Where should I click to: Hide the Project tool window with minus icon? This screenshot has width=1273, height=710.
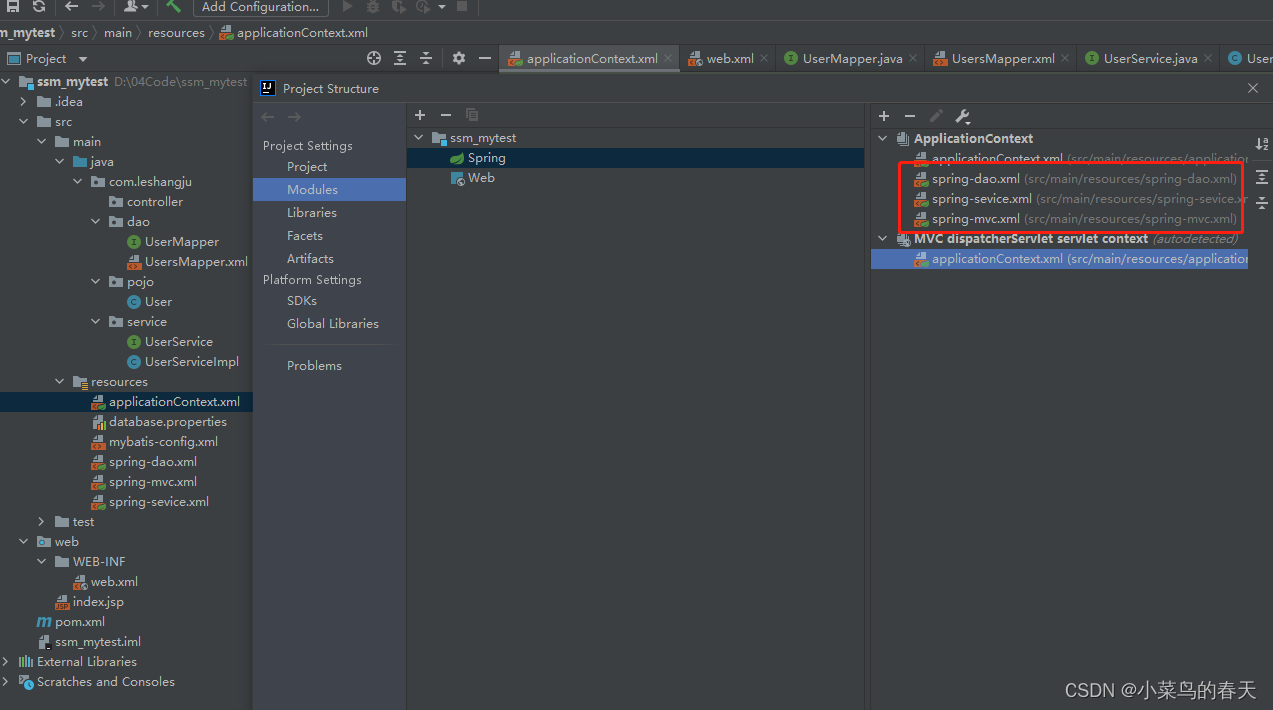tap(485, 58)
